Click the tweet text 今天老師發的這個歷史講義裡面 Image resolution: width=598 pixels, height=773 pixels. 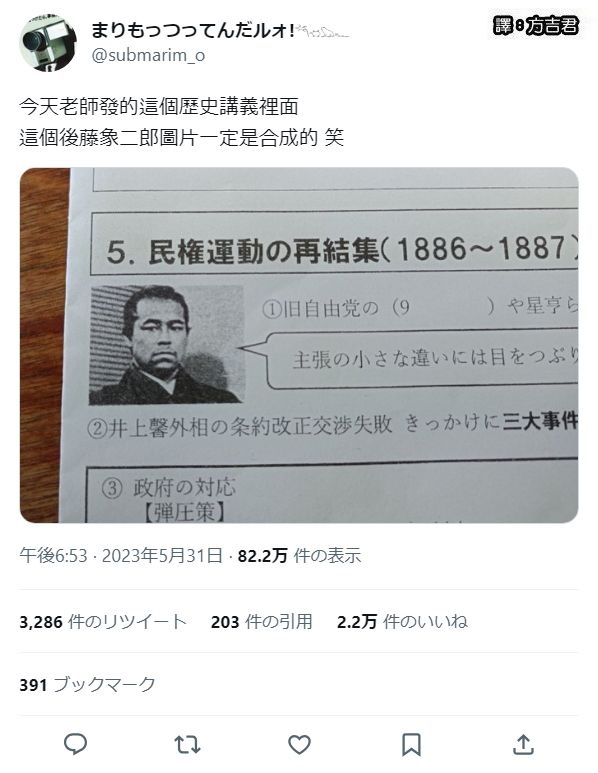pos(159,106)
